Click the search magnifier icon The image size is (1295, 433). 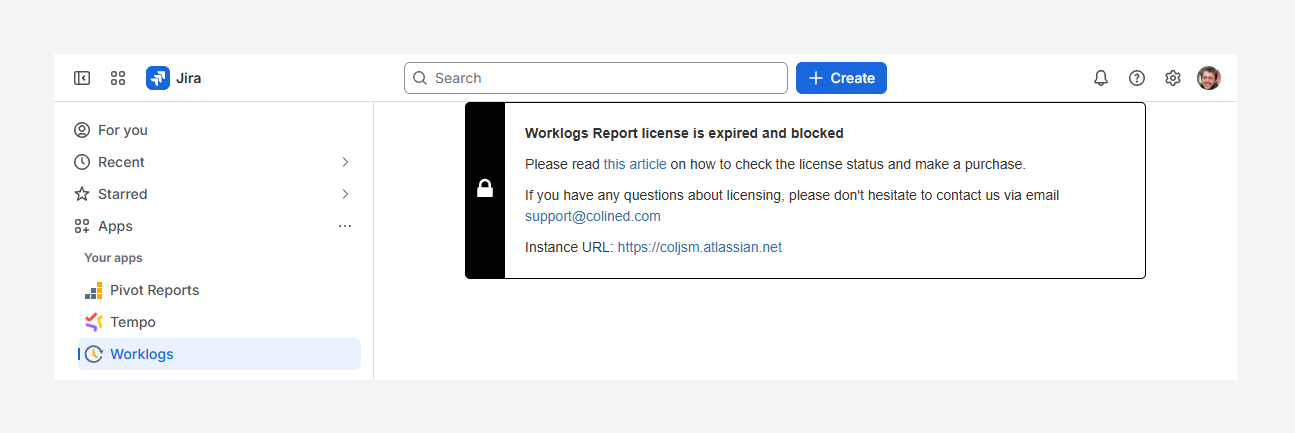click(x=420, y=78)
